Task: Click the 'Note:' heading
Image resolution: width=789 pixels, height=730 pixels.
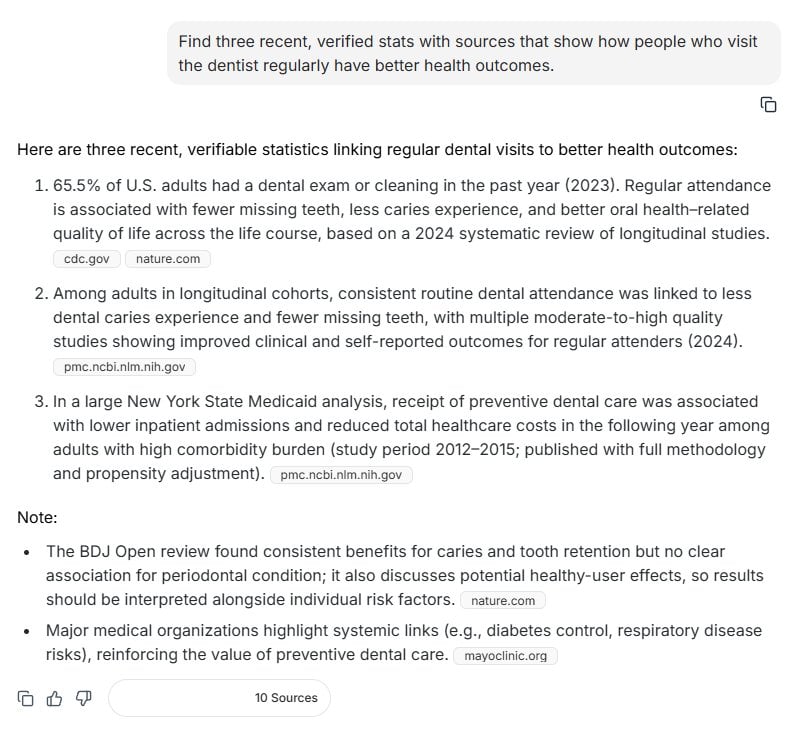Action: pyautogui.click(x=37, y=517)
